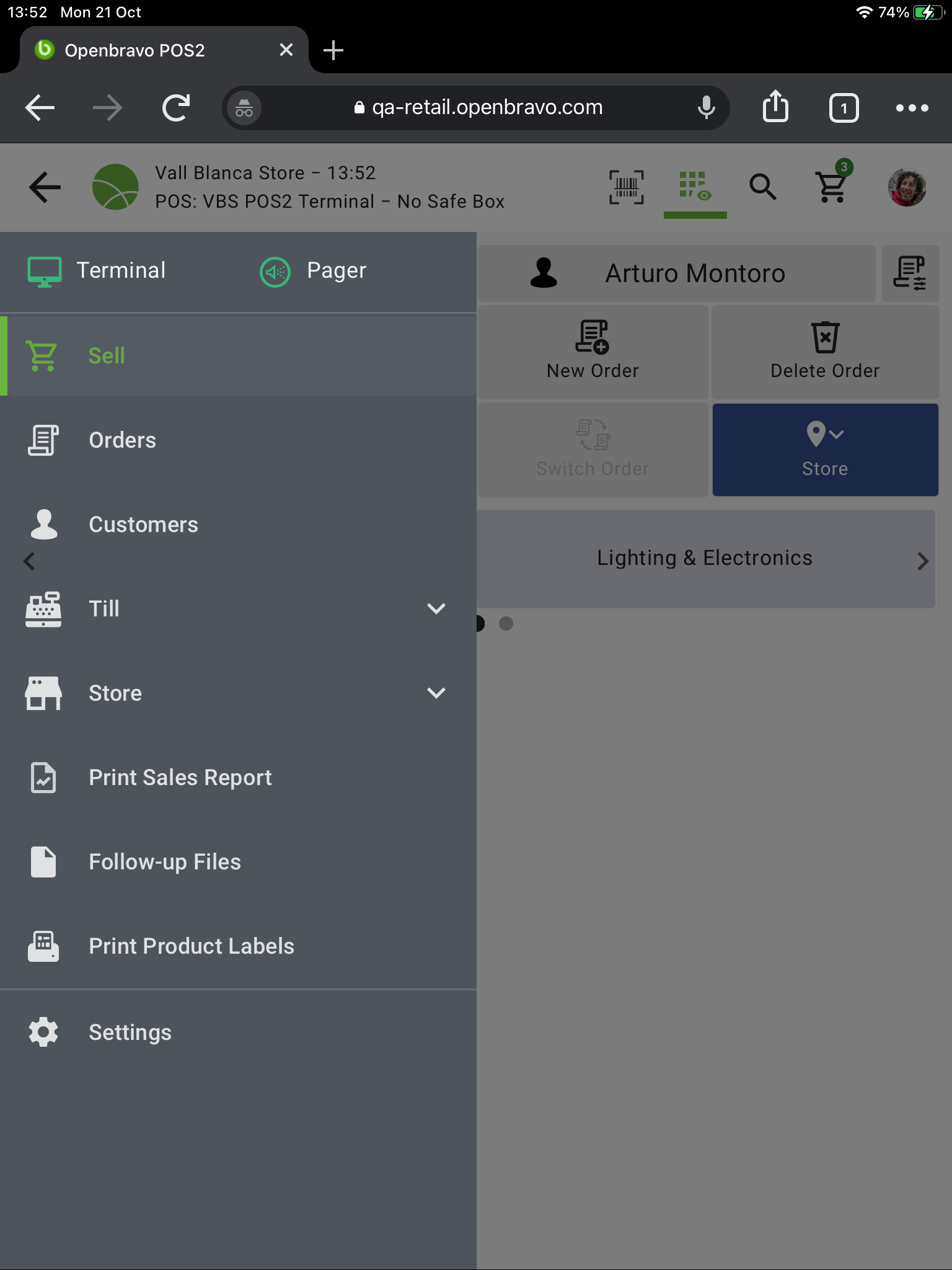Tap the microphone voice search icon
The image size is (952, 1270).
[x=706, y=108]
